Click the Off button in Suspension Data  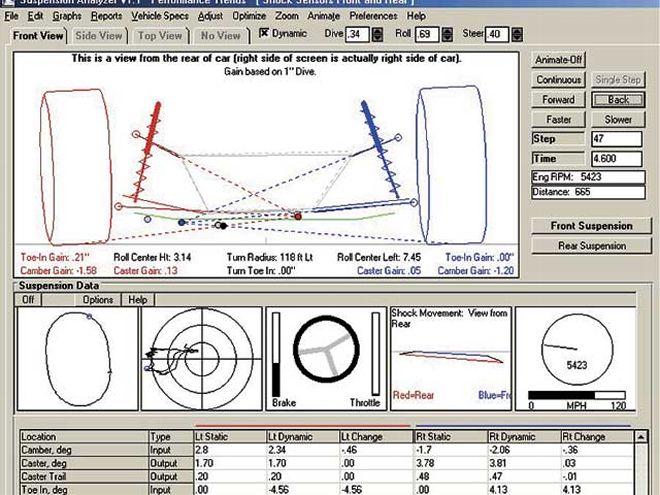coord(28,300)
